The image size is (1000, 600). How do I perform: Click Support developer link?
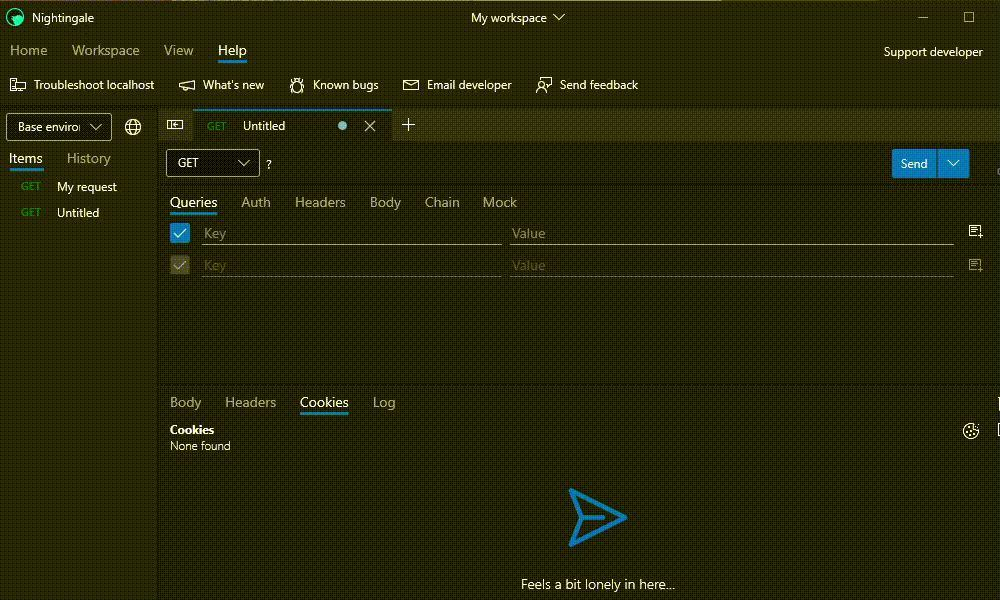(x=932, y=52)
